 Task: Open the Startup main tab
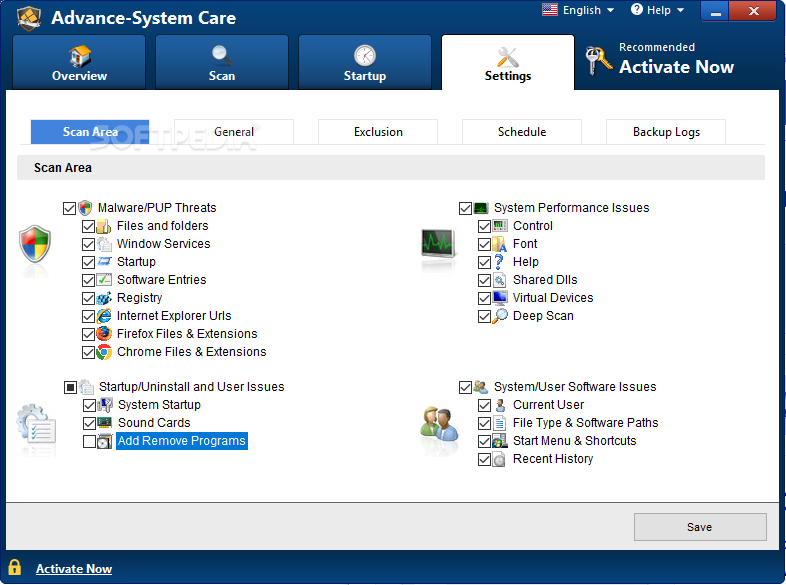pos(365,62)
